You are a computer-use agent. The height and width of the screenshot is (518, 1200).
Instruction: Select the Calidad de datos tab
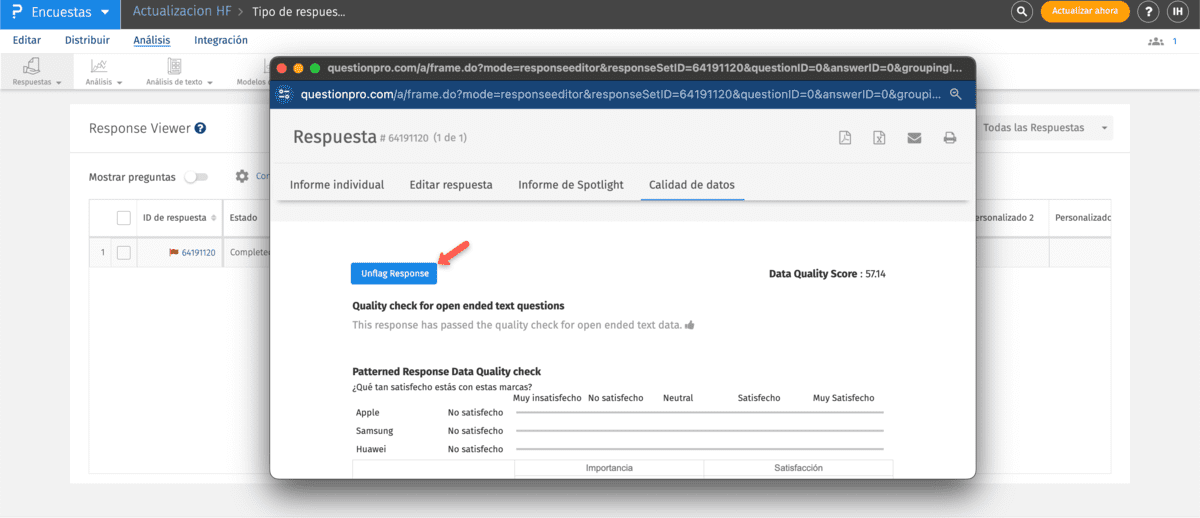(x=692, y=185)
